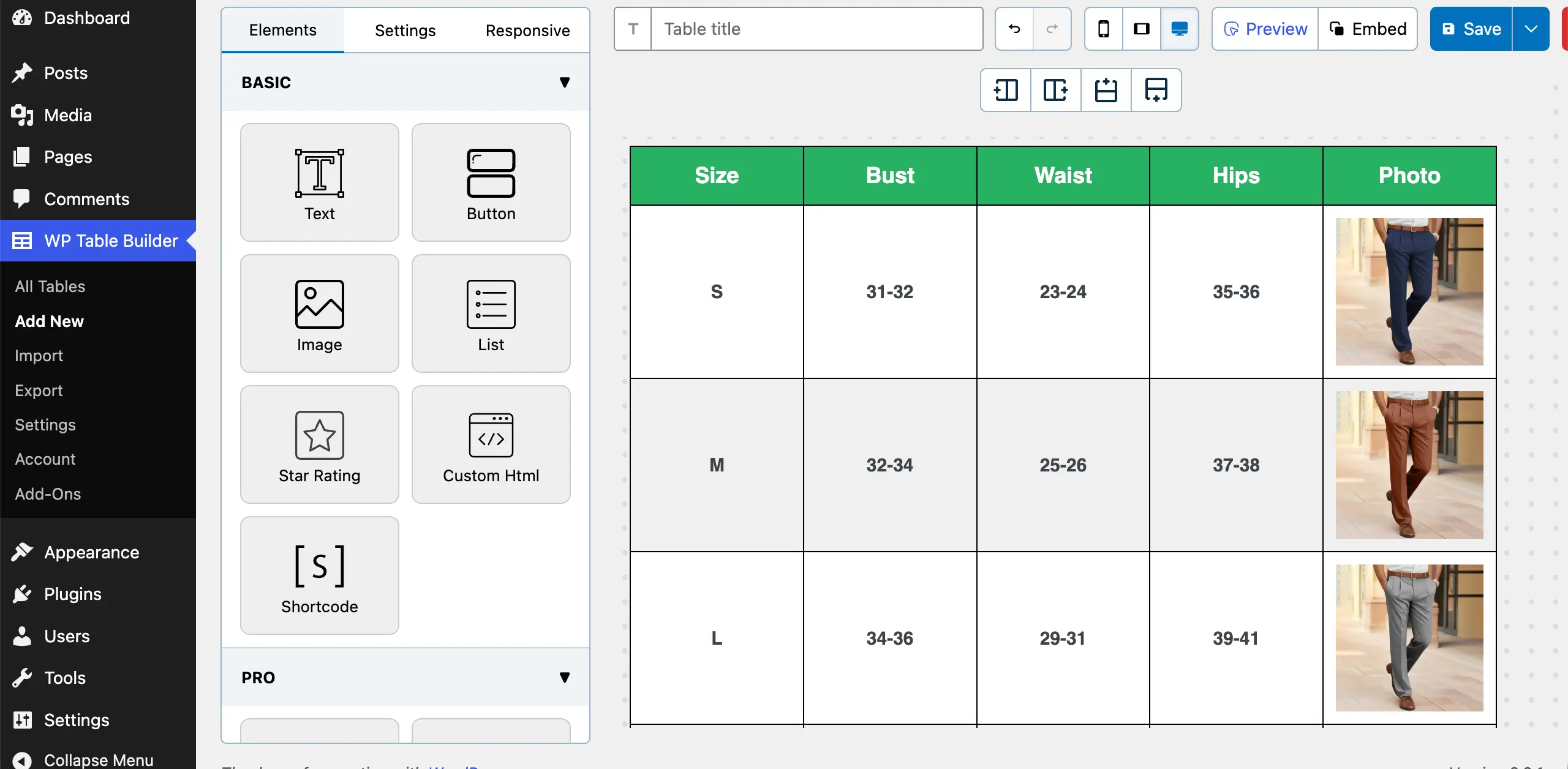Collapse the BASIC elements section
Screen dimensions: 1568x769
(x=564, y=82)
